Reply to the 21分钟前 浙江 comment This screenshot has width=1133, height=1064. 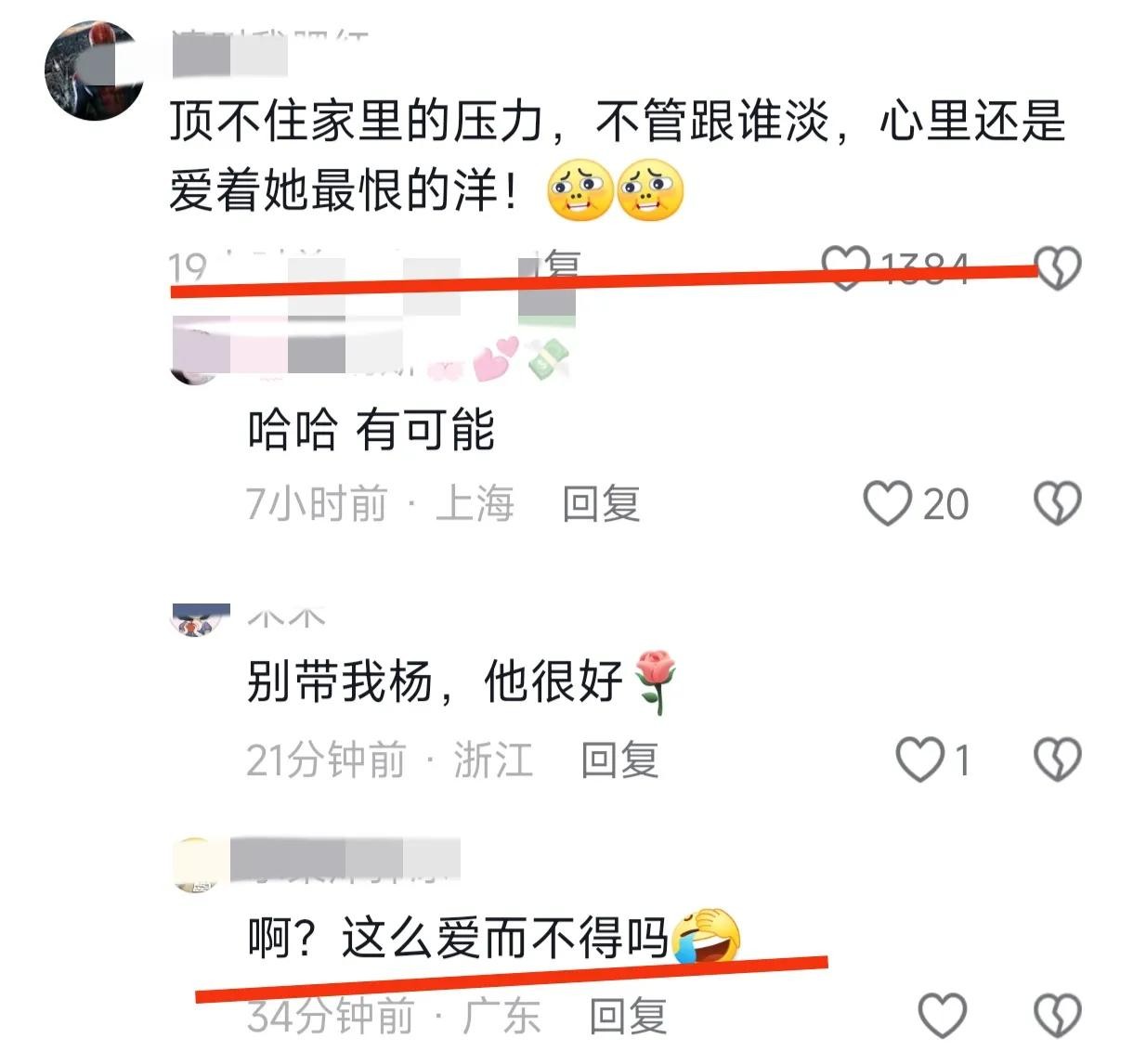coord(619,760)
